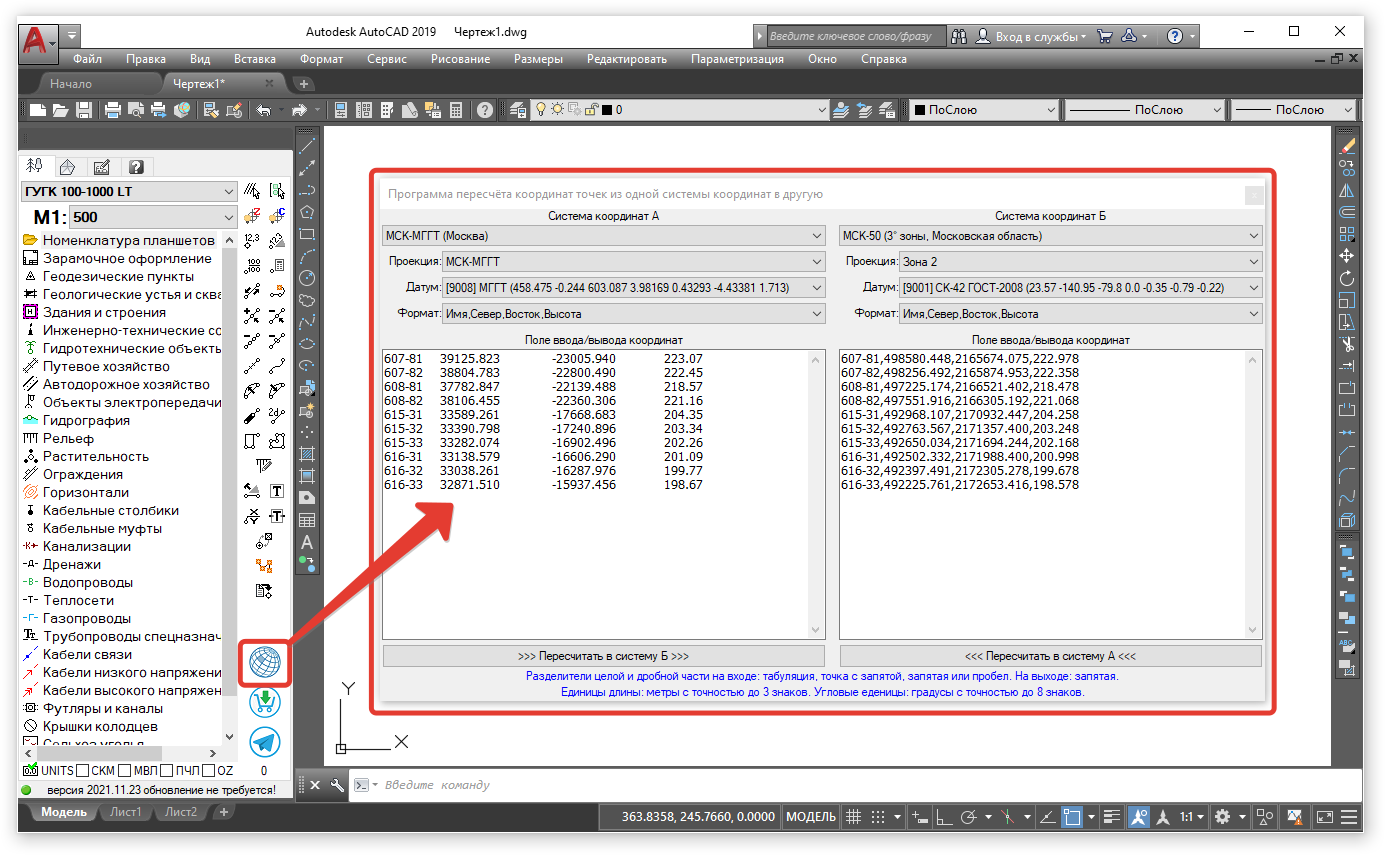The image size is (1385, 855).
Task: Open the coordinate conversion globe icon
Action: pos(264,661)
